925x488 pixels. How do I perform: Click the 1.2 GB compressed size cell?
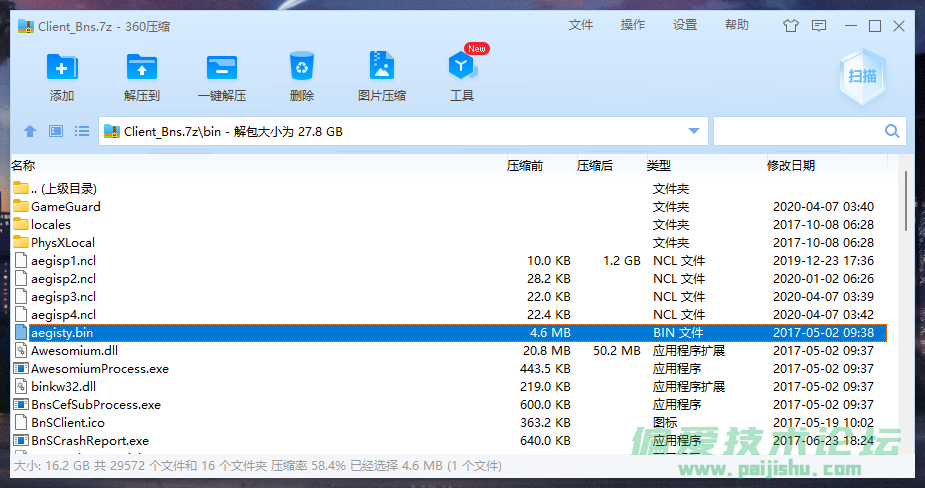pos(622,260)
